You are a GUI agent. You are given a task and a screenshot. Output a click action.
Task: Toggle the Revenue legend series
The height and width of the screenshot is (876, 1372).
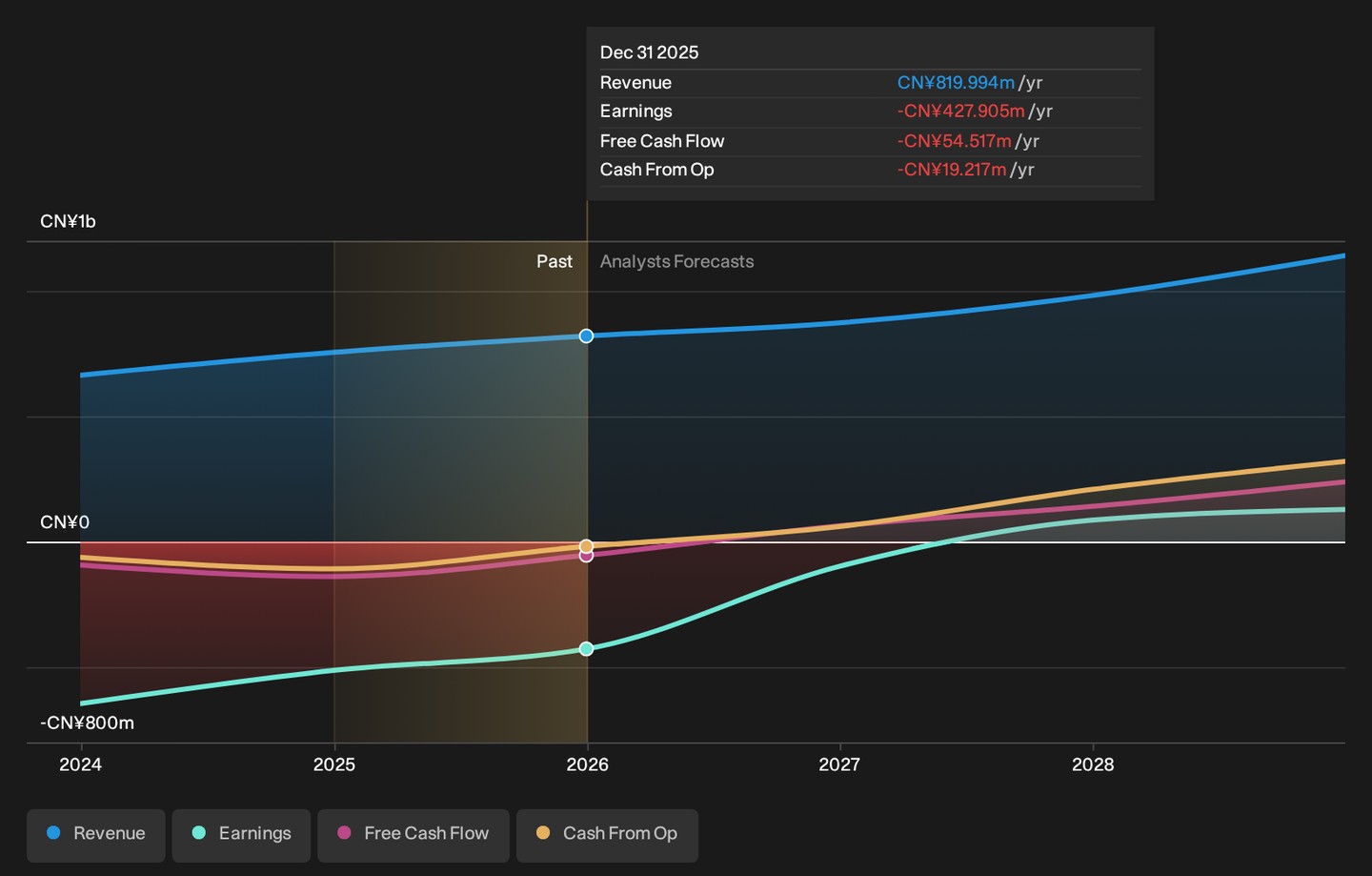tap(96, 835)
